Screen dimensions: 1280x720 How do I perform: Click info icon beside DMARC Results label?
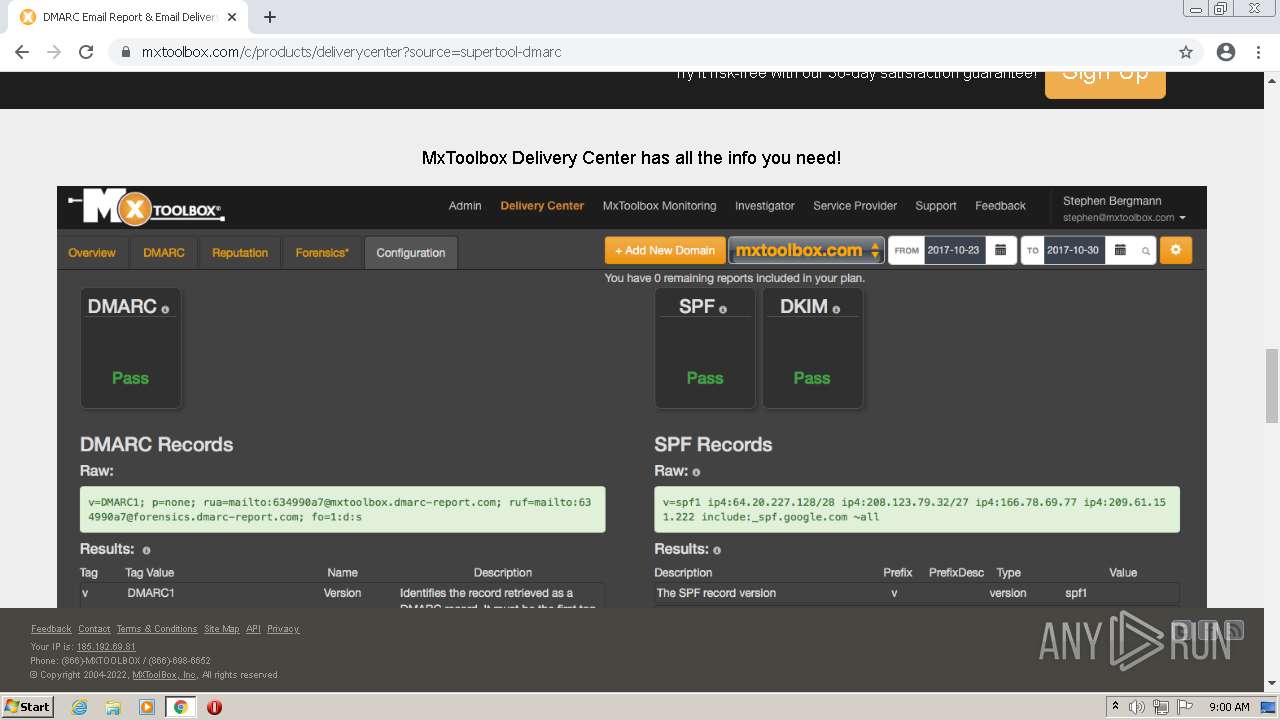pos(146,550)
